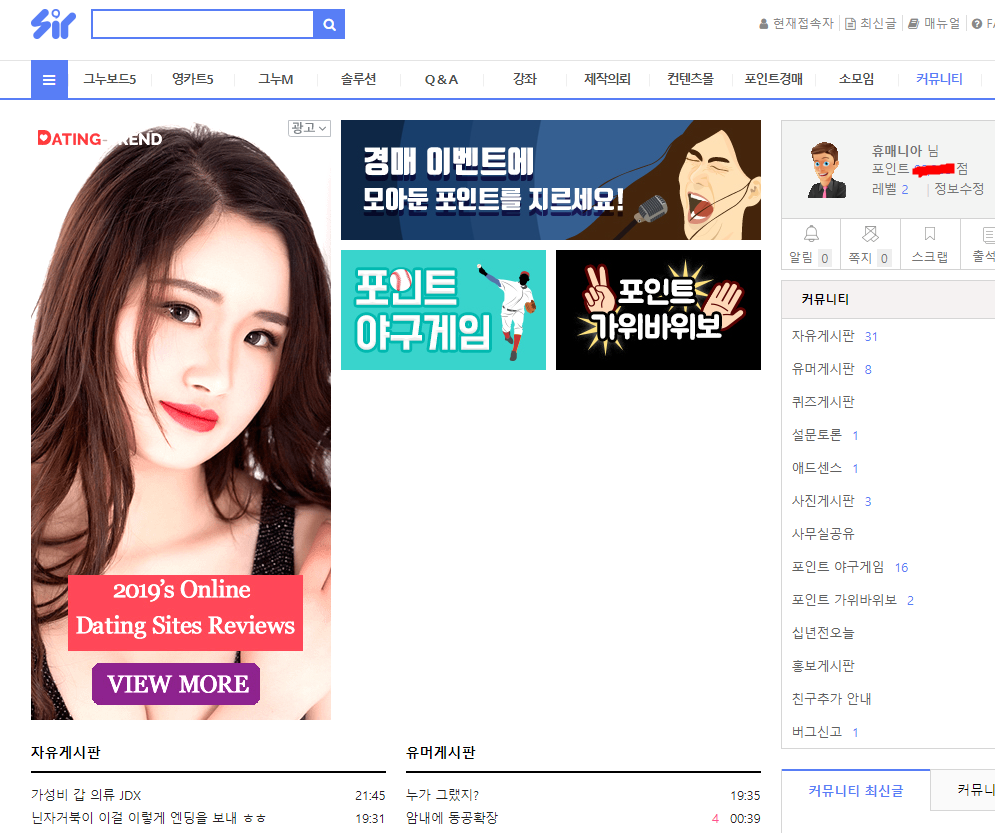Viewport: 995px width, 833px height.
Task: Open the 매뉴얼 manual link
Action: pyautogui.click(x=934, y=23)
